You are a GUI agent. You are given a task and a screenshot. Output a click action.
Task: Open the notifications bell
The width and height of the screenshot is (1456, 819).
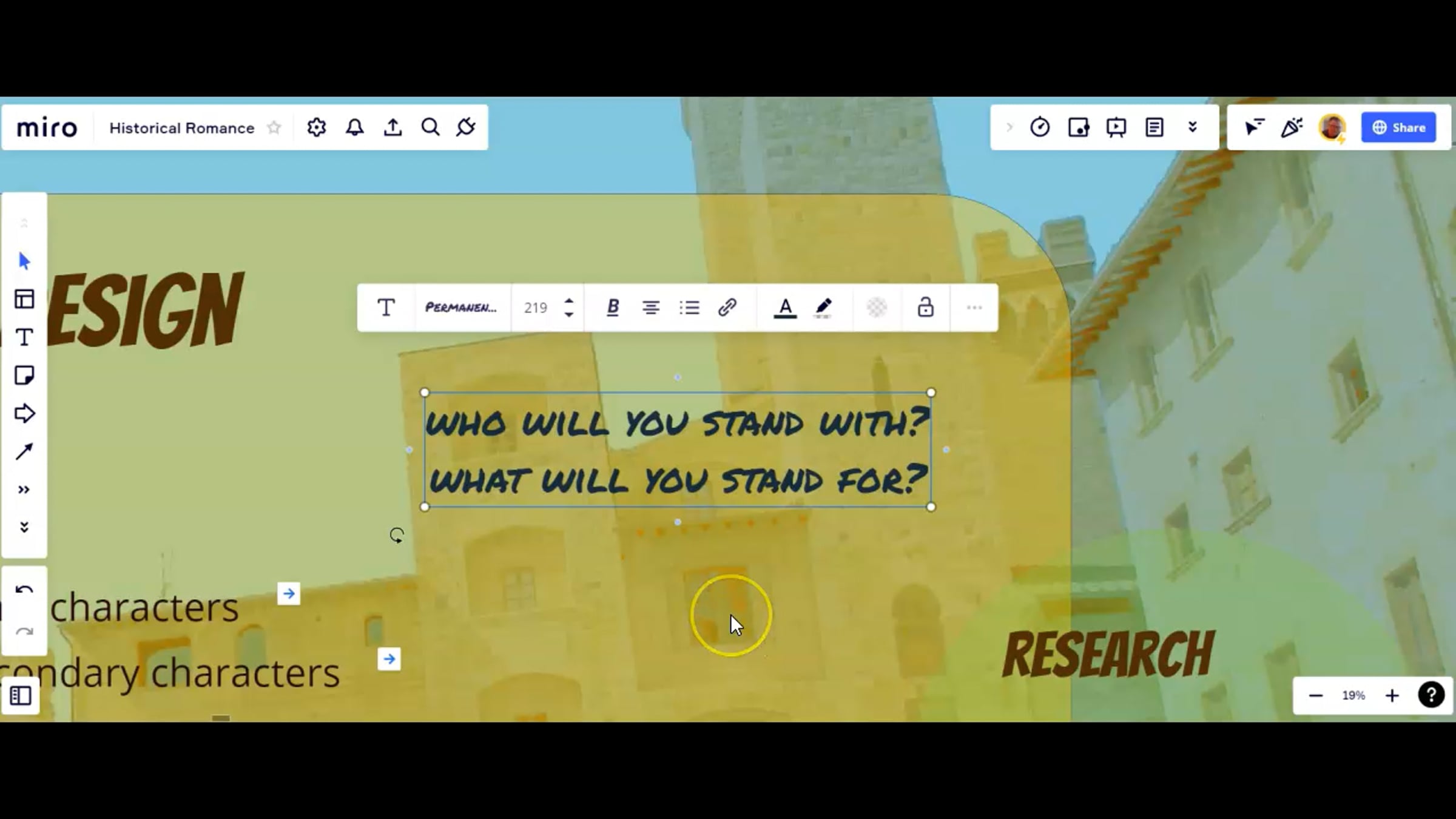(355, 127)
